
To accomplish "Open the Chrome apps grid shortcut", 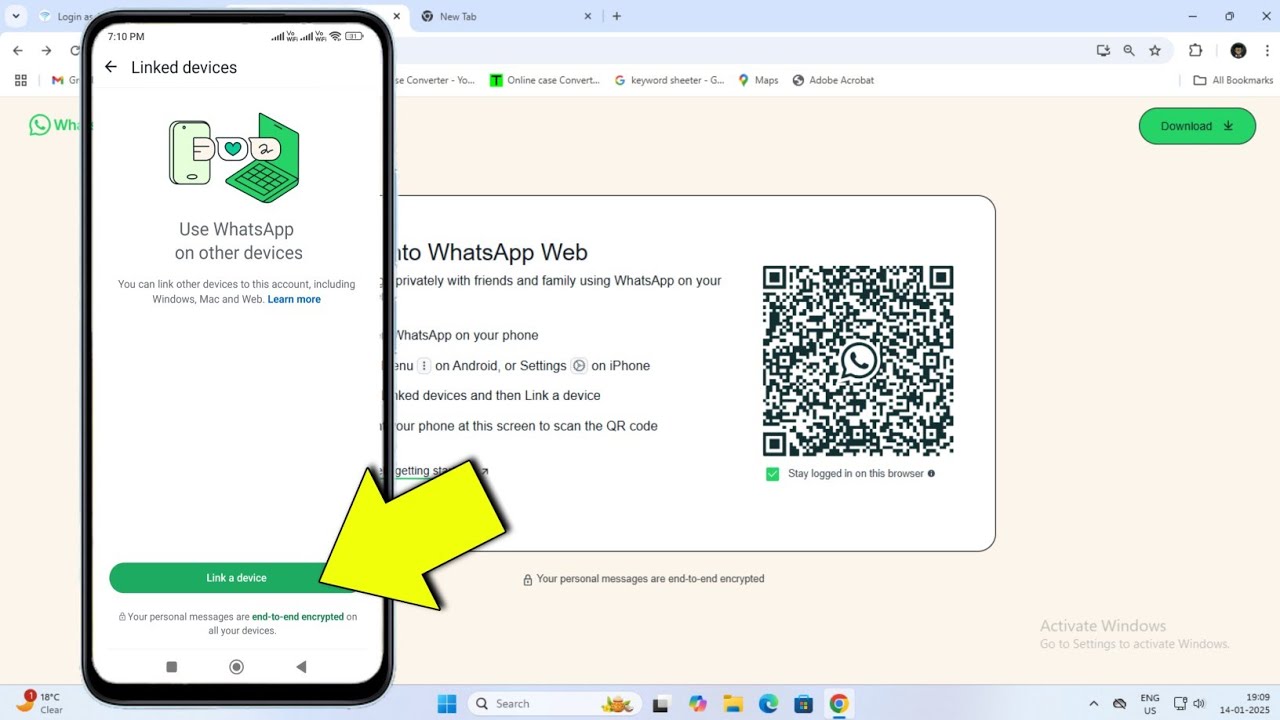I will coord(19,80).
